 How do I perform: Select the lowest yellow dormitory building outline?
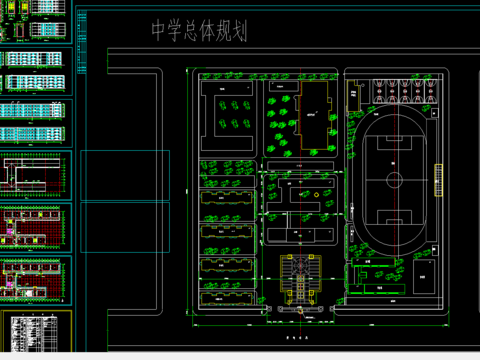(227, 298)
